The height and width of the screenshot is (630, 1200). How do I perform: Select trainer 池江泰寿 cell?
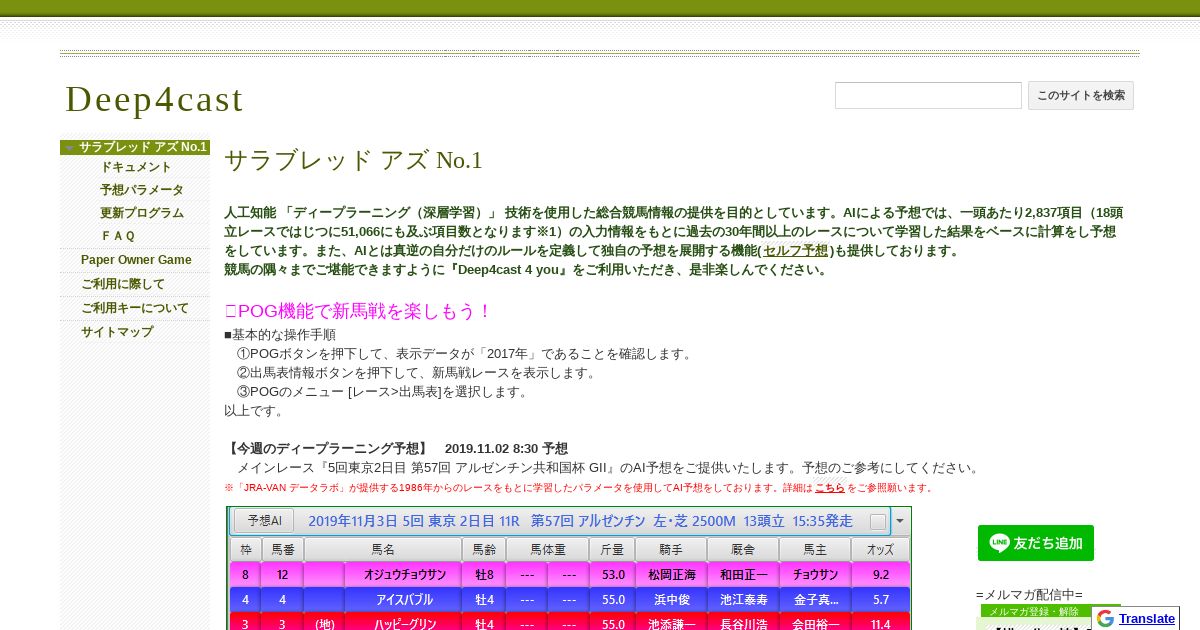pyautogui.click(x=743, y=600)
